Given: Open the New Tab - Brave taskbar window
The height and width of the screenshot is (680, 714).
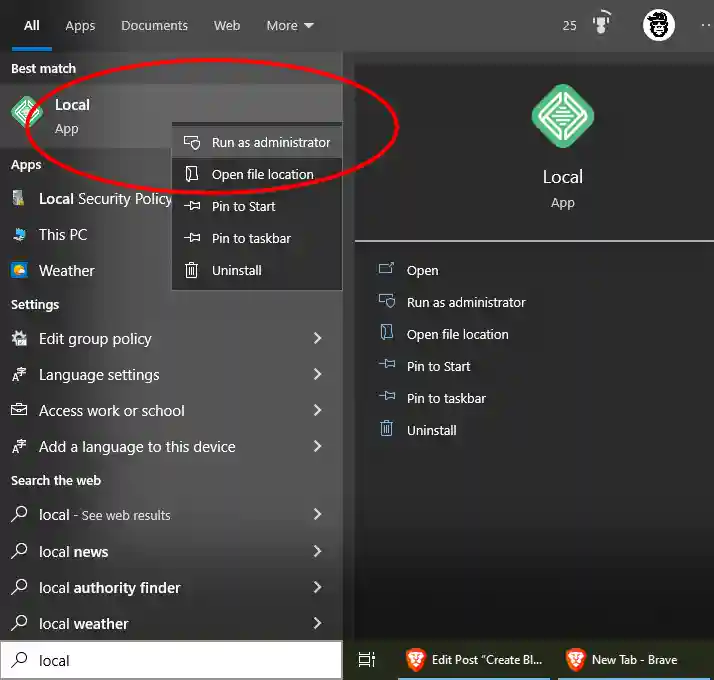Looking at the screenshot, I should [x=635, y=660].
